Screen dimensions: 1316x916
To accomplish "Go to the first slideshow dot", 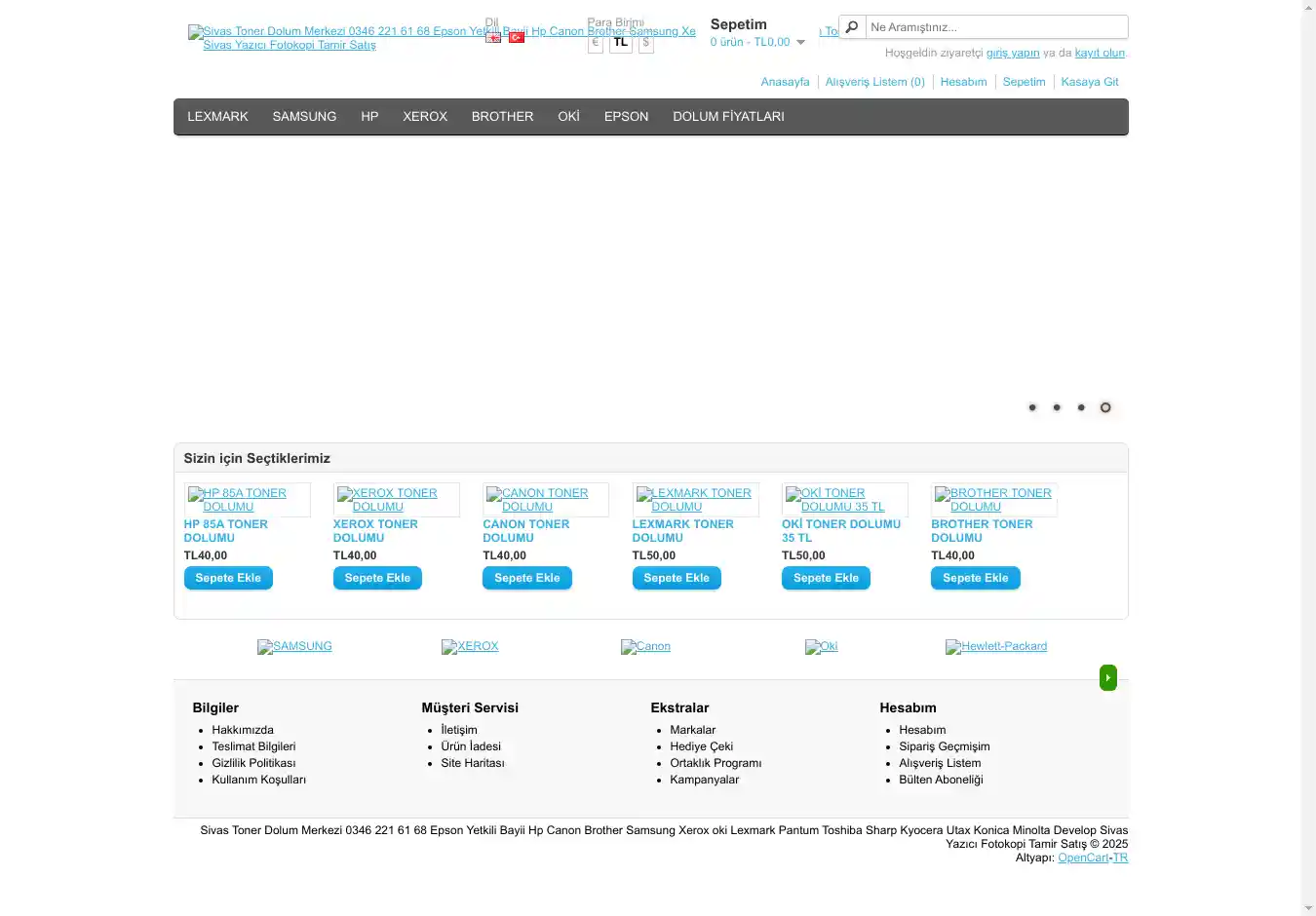I will pyautogui.click(x=1032, y=407).
